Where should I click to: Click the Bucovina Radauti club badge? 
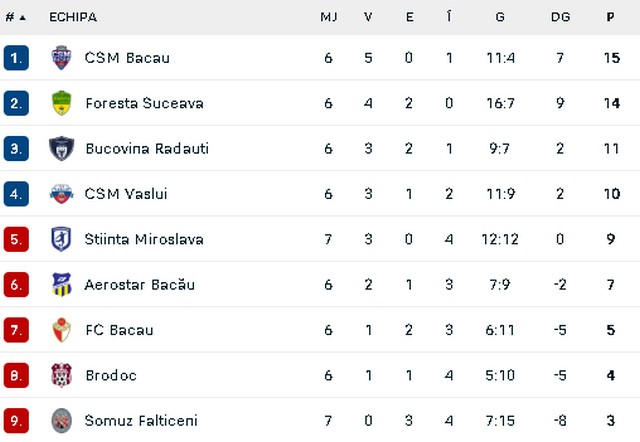61,148
